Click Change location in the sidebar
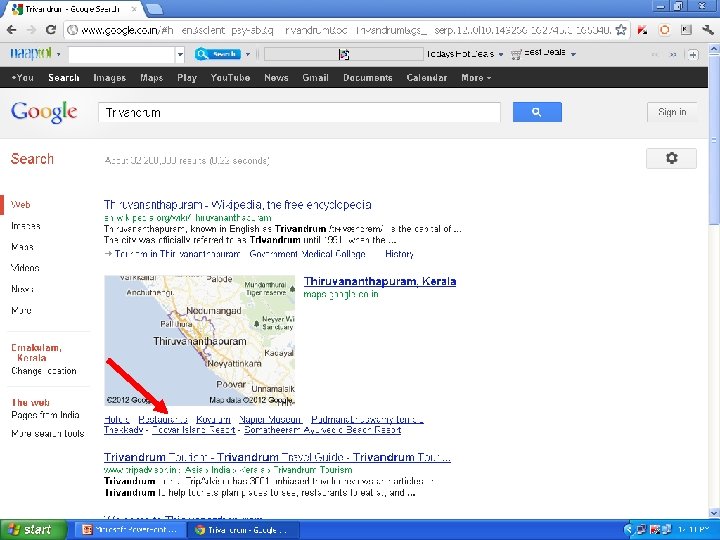 point(44,371)
